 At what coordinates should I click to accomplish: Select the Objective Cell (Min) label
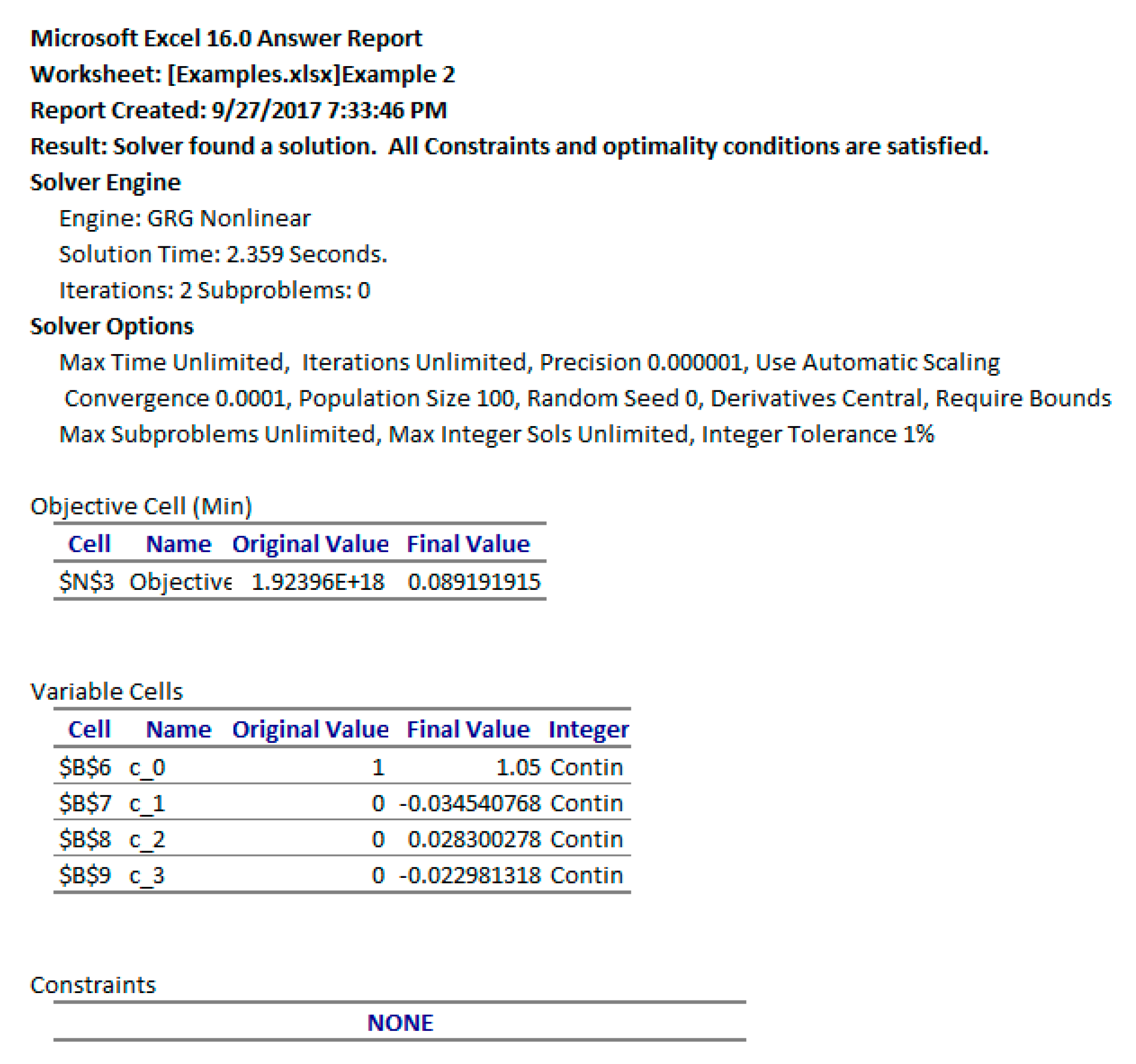(141, 506)
